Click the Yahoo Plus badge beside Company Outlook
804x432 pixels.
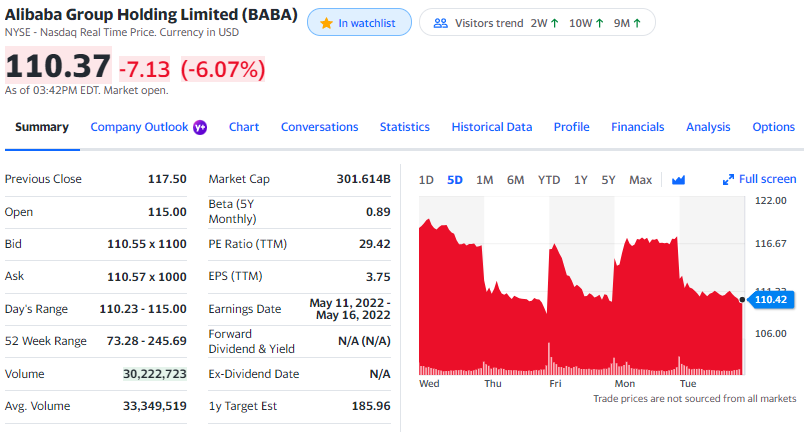pyautogui.click(x=200, y=128)
